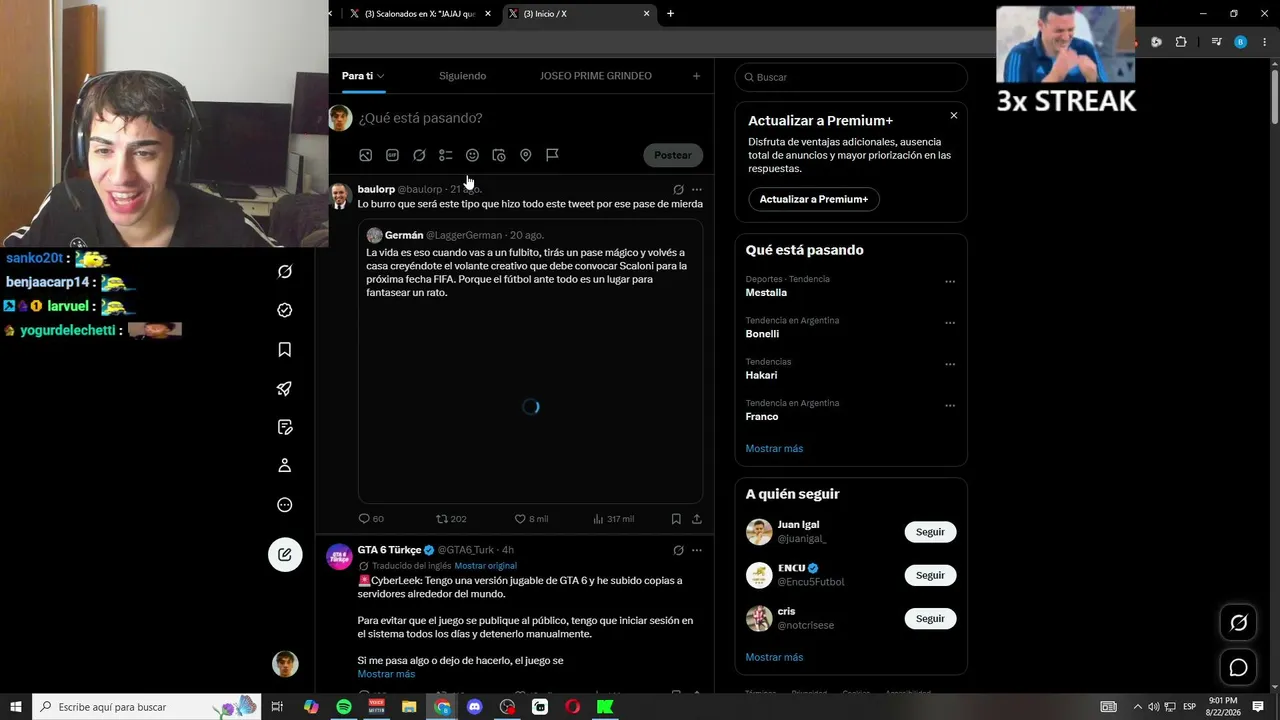Switch to the Scalonados en X browser tab
This screenshot has width=1280, height=720.
[418, 14]
